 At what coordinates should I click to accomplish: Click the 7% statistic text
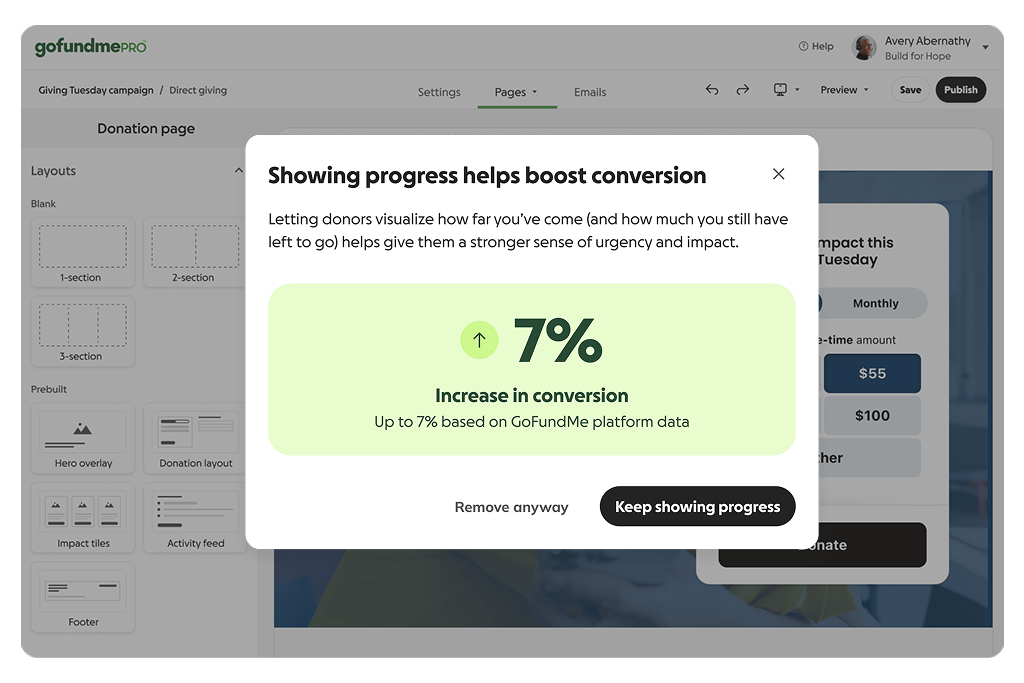558,340
